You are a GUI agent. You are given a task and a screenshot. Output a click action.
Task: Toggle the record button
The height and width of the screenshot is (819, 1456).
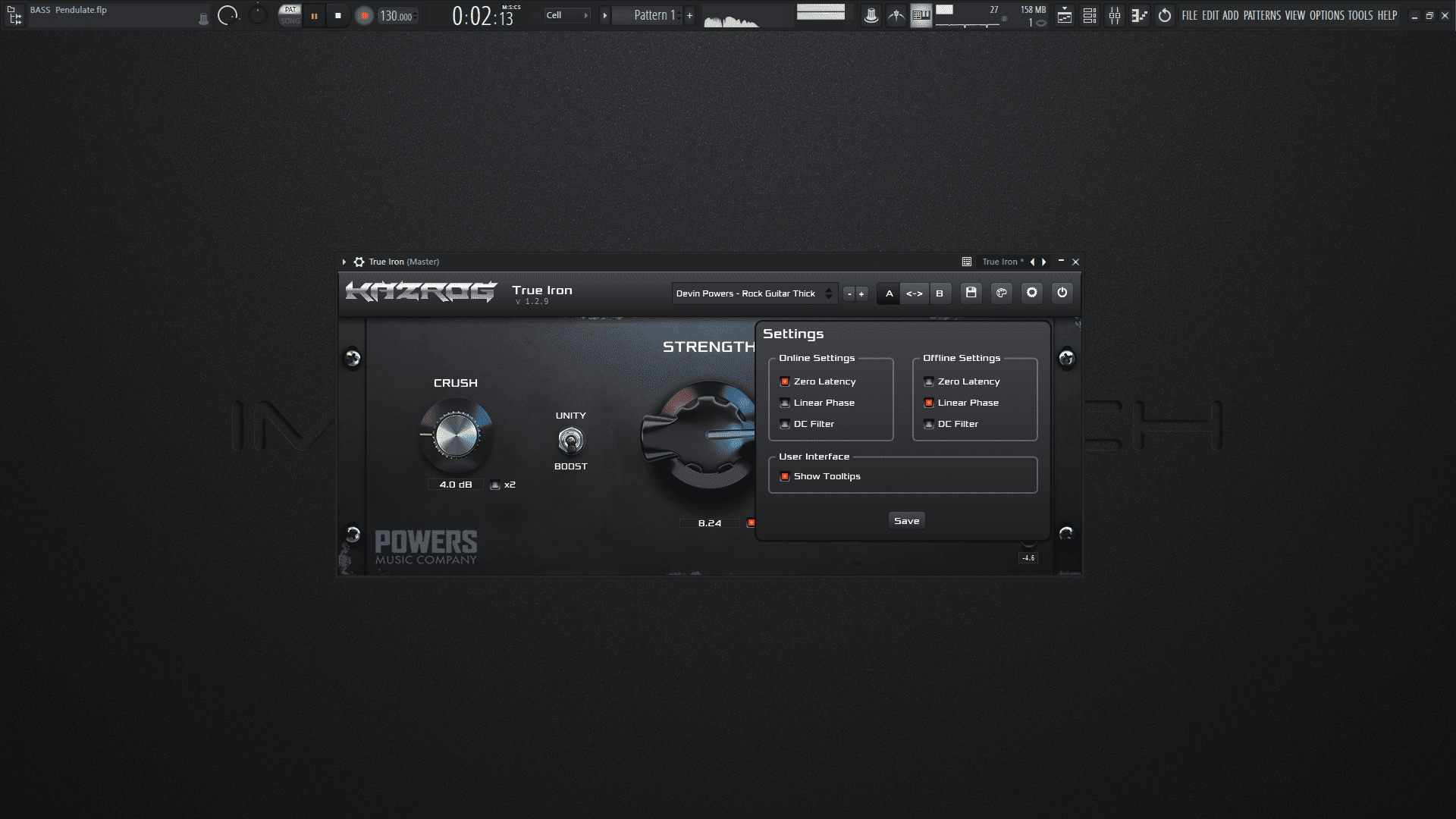point(364,15)
